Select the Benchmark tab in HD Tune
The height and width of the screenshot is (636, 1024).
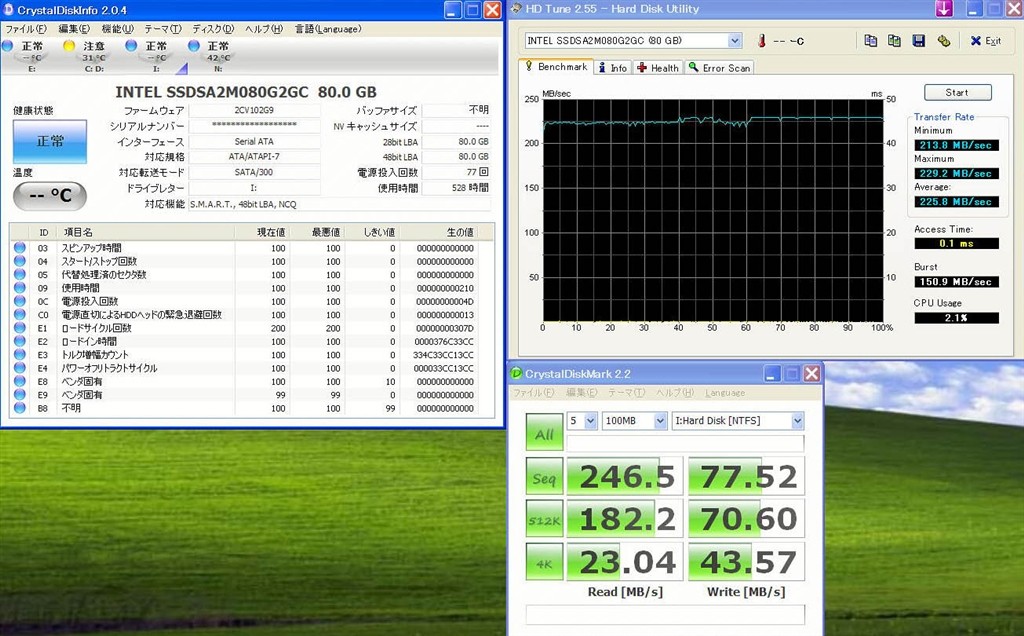[x=556, y=67]
